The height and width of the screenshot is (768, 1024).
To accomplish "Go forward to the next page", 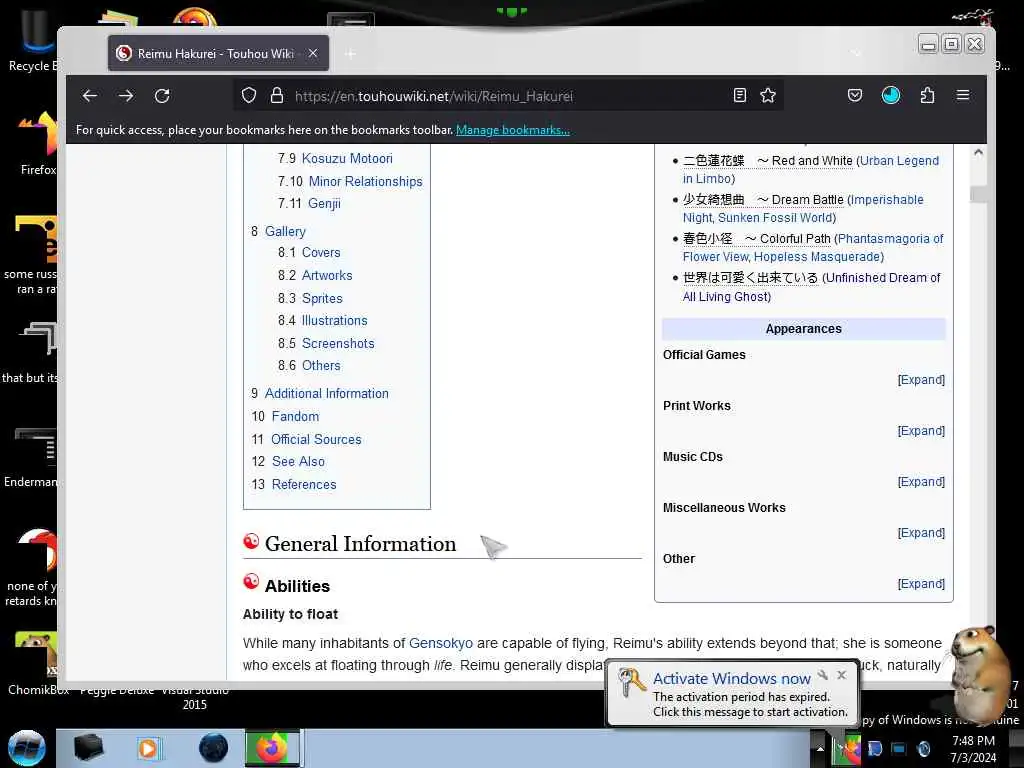I will 126,96.
